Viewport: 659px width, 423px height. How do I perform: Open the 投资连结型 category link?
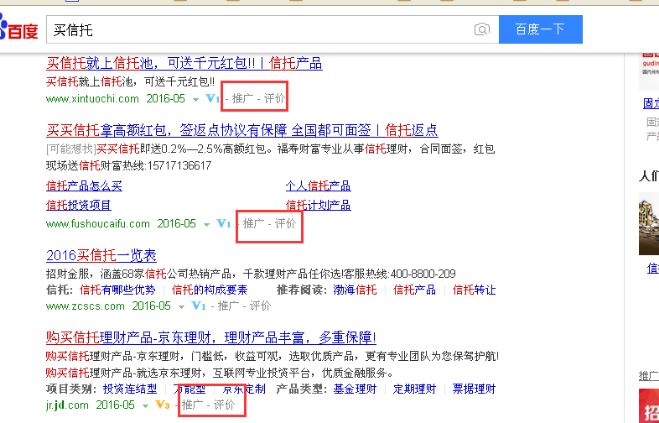click(130, 389)
